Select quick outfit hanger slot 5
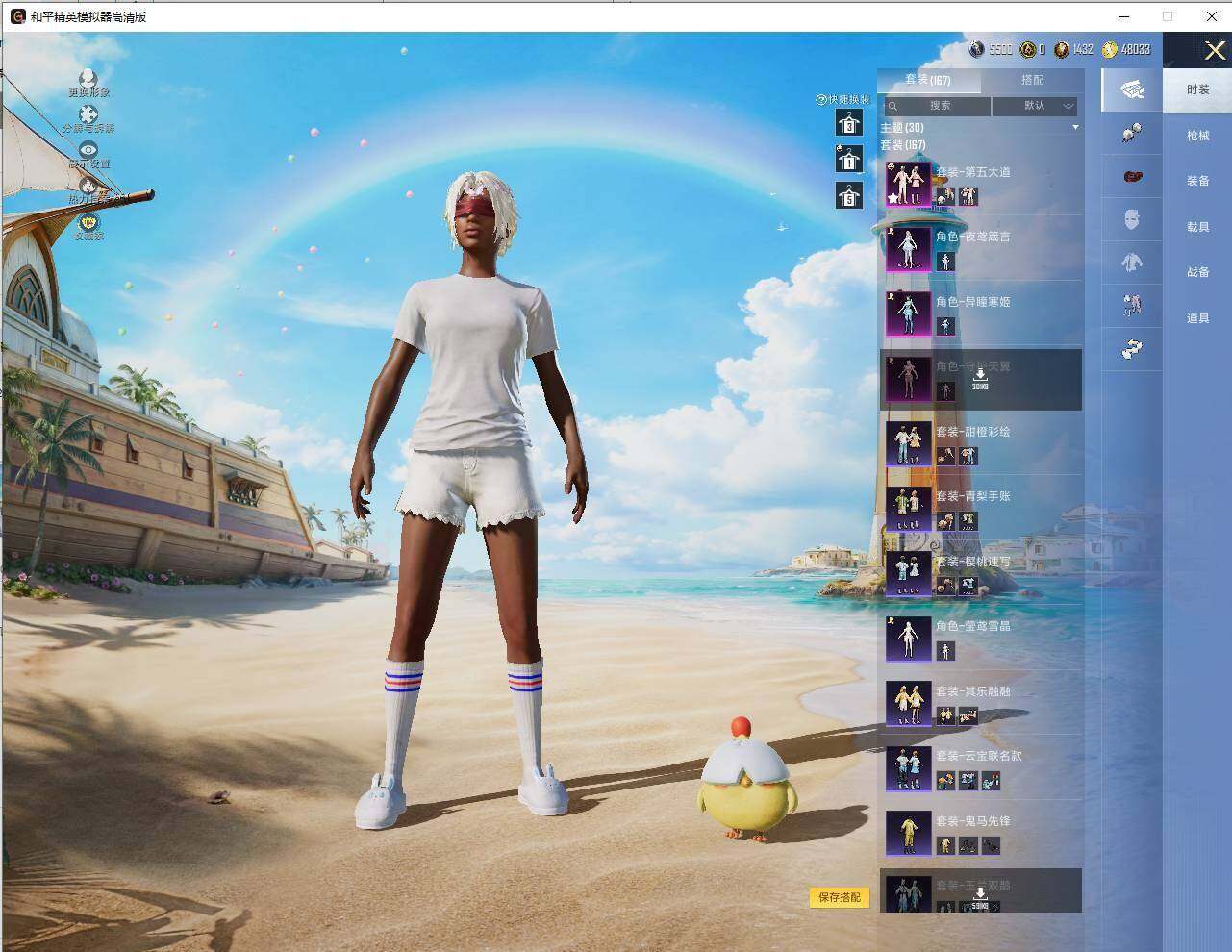This screenshot has width=1232, height=952. (x=848, y=195)
